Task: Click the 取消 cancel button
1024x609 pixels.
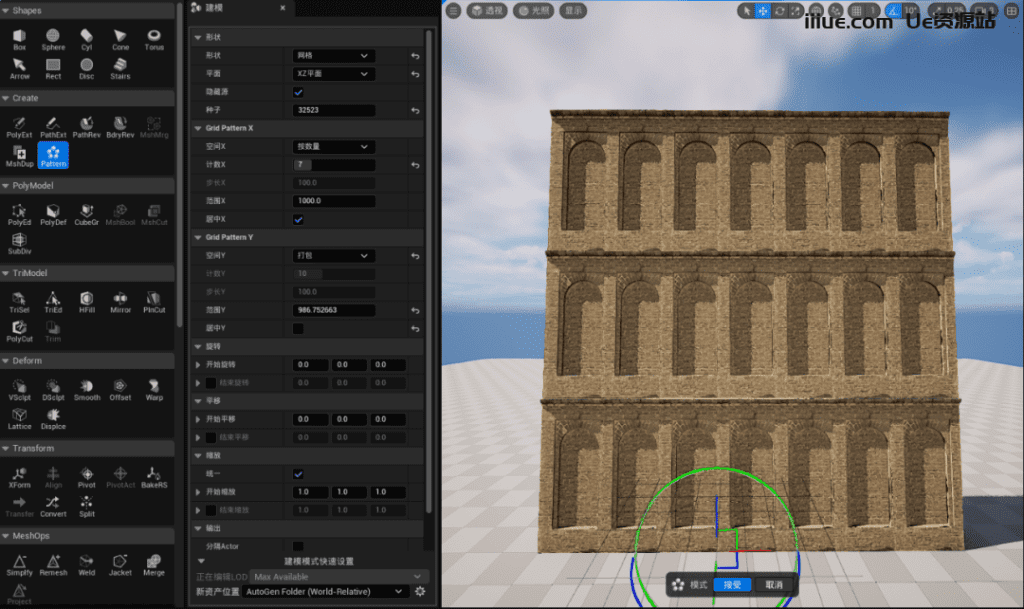Action: [774, 585]
